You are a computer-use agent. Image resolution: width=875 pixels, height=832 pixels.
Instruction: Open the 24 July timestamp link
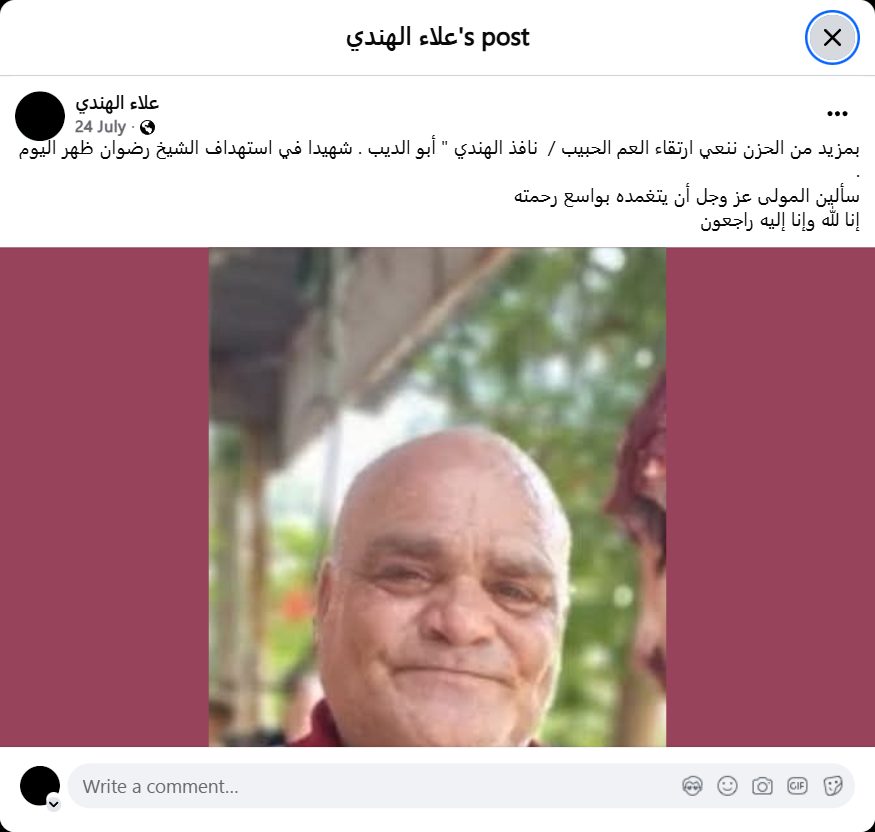100,127
